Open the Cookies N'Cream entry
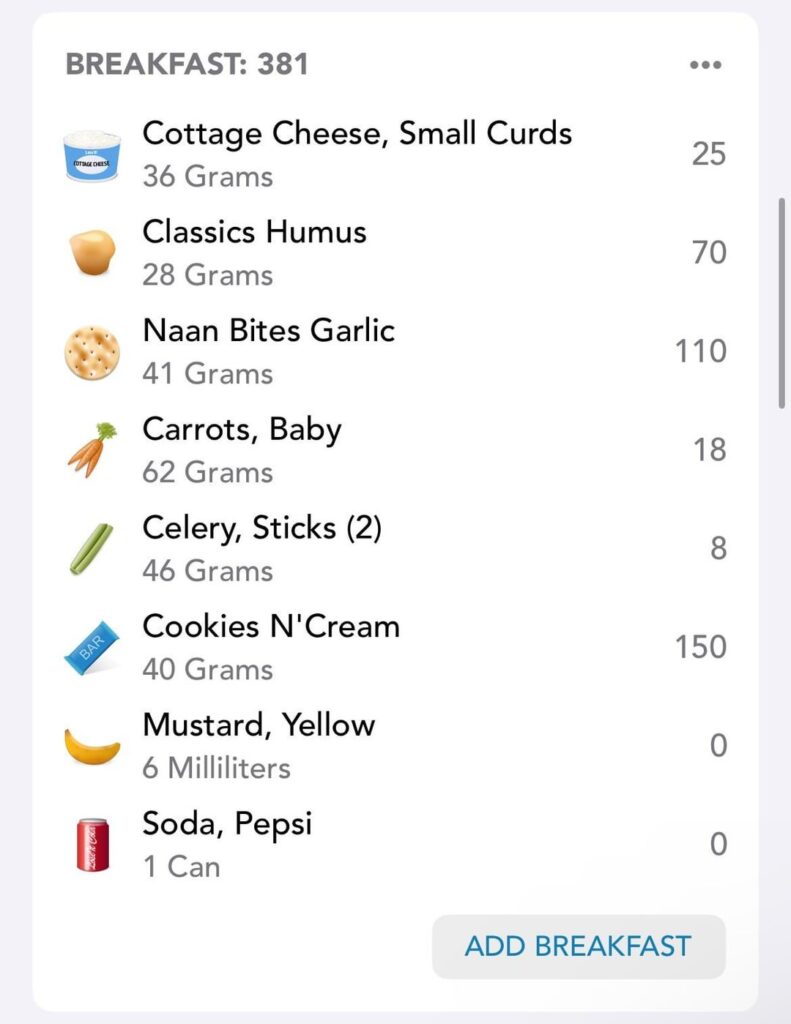The width and height of the screenshot is (791, 1024). [x=271, y=627]
